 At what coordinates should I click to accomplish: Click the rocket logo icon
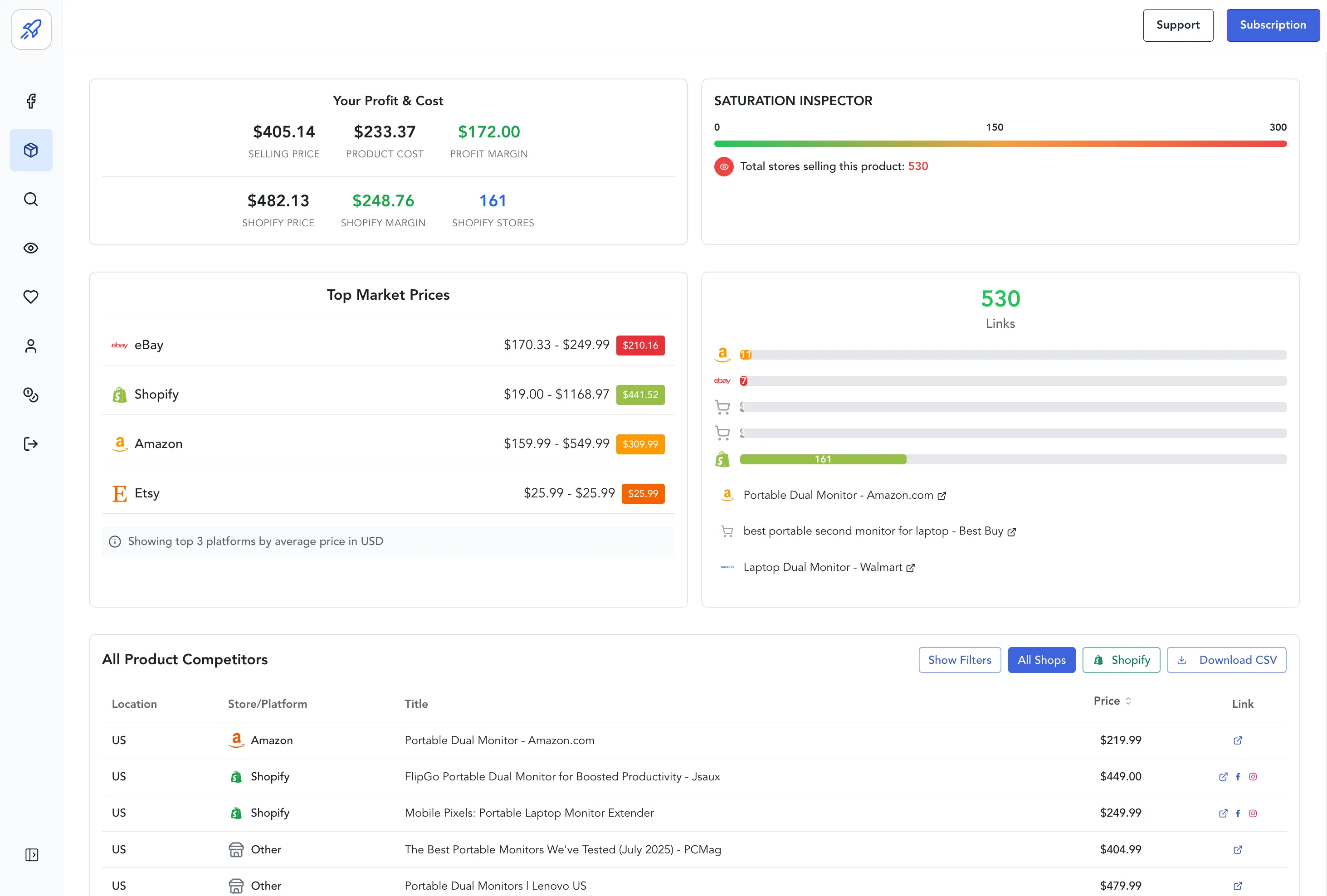31,29
